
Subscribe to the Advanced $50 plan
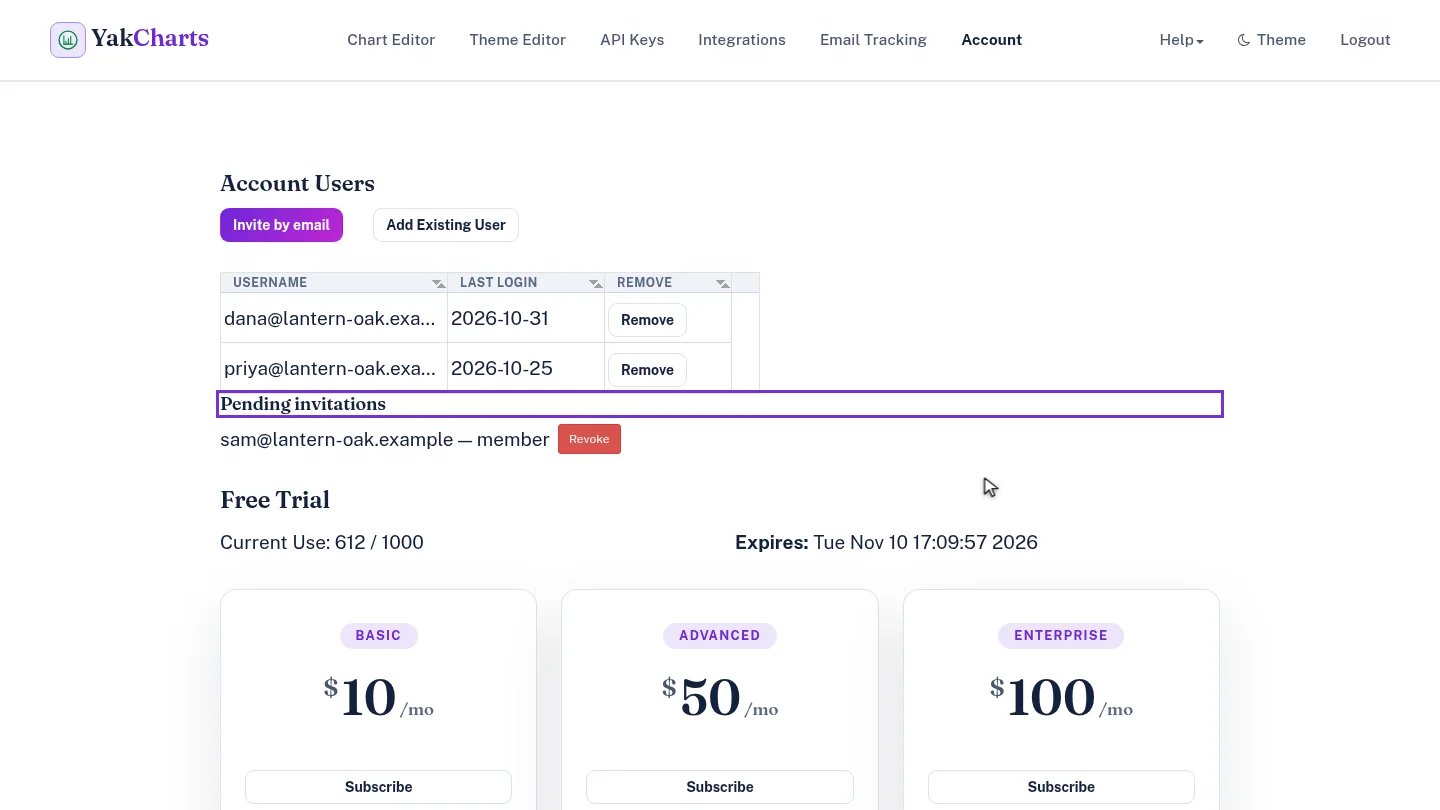720,787
